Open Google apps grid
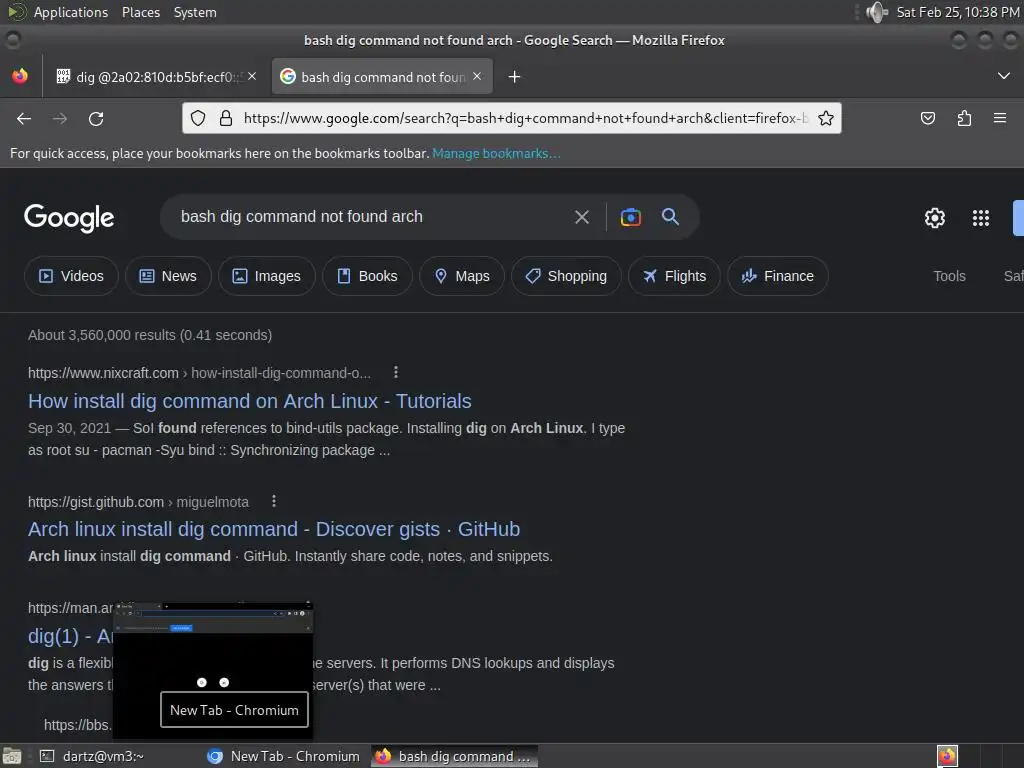Screen dimensions: 1024x768 [981, 217]
